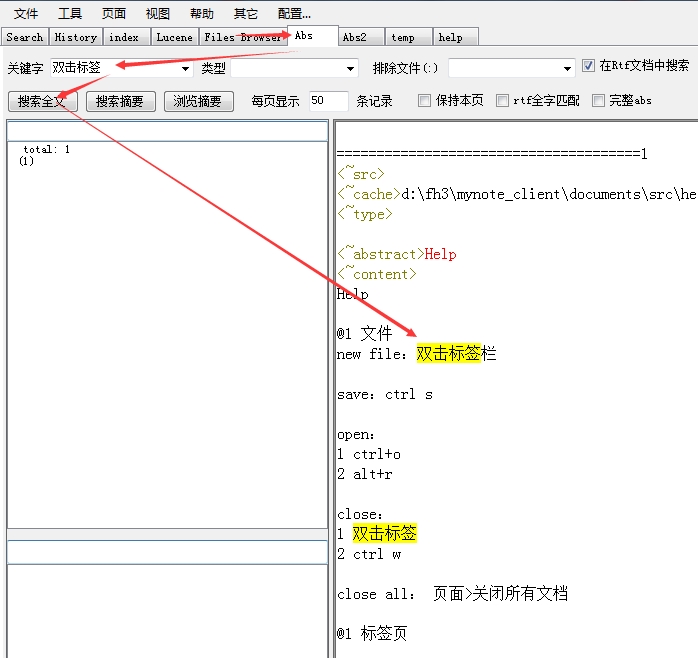
Task: Open the 视图 menu
Action: click(x=157, y=14)
